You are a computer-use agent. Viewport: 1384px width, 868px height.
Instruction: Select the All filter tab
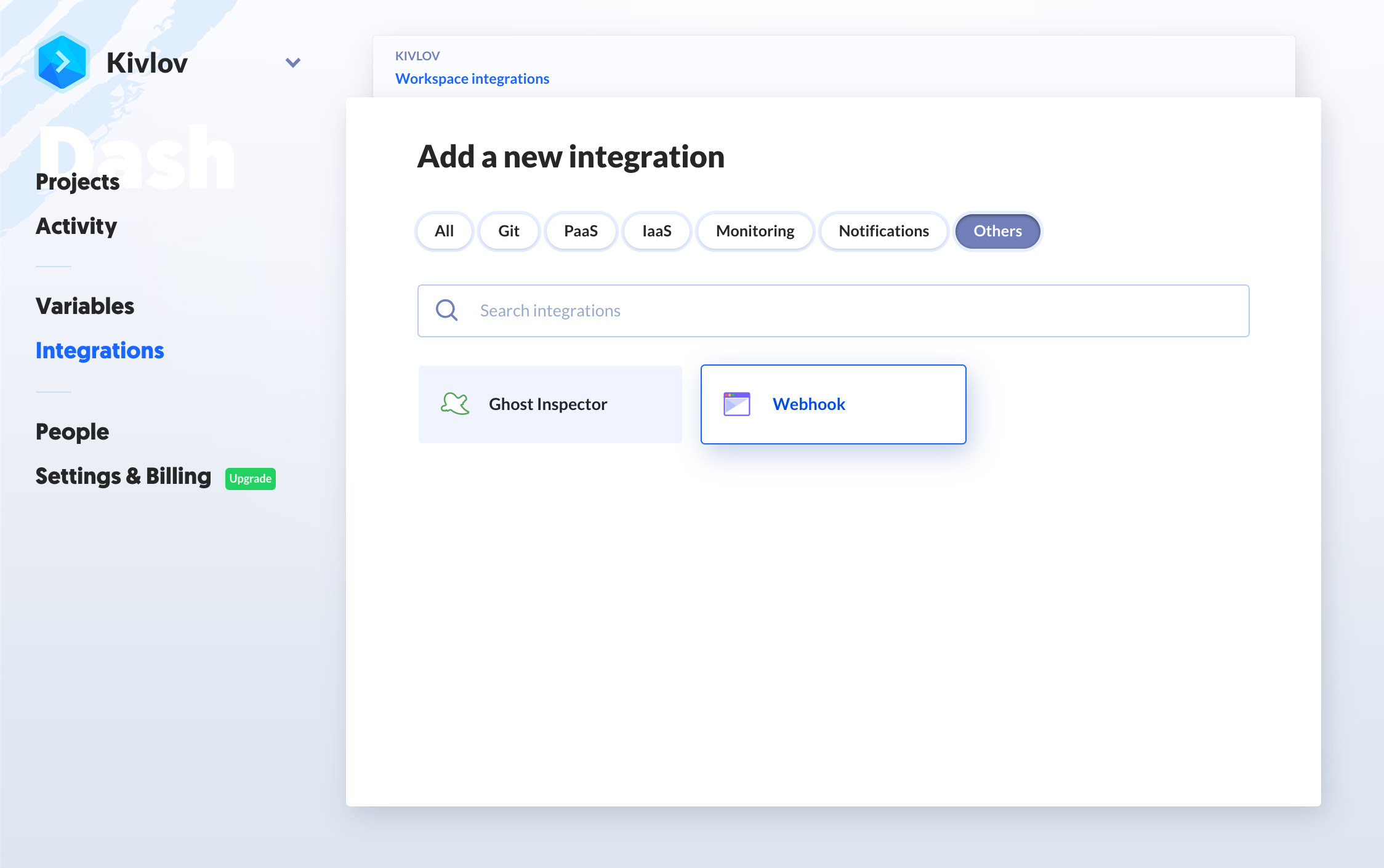(444, 231)
